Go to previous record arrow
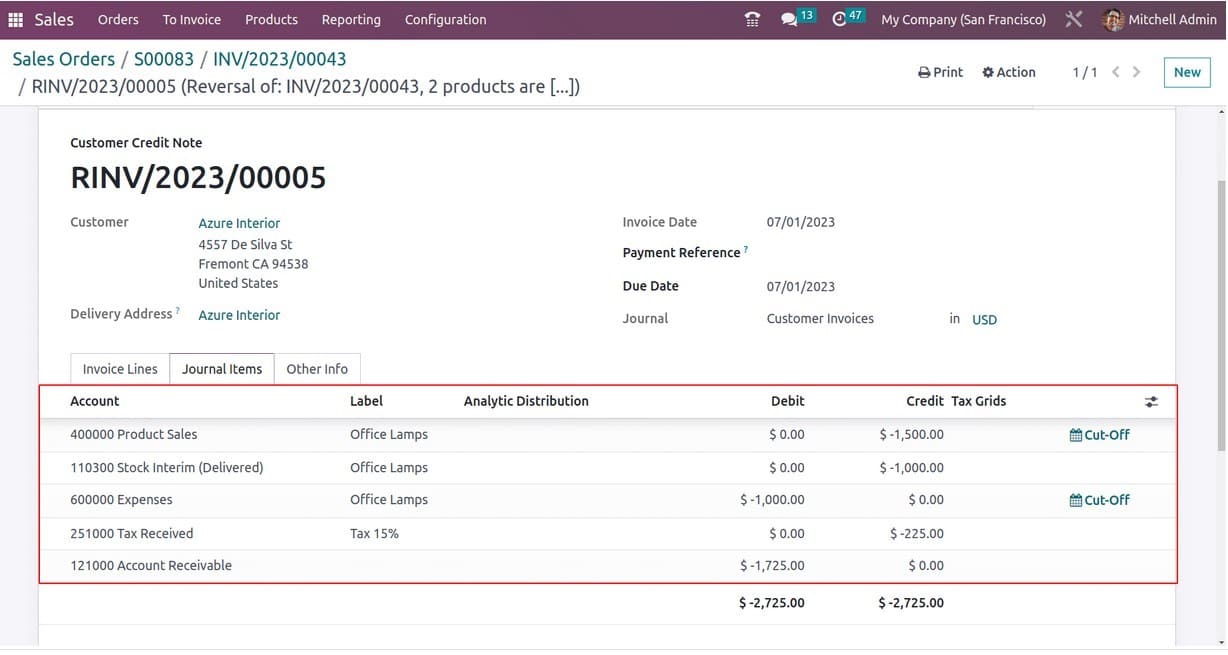 pos(1116,72)
